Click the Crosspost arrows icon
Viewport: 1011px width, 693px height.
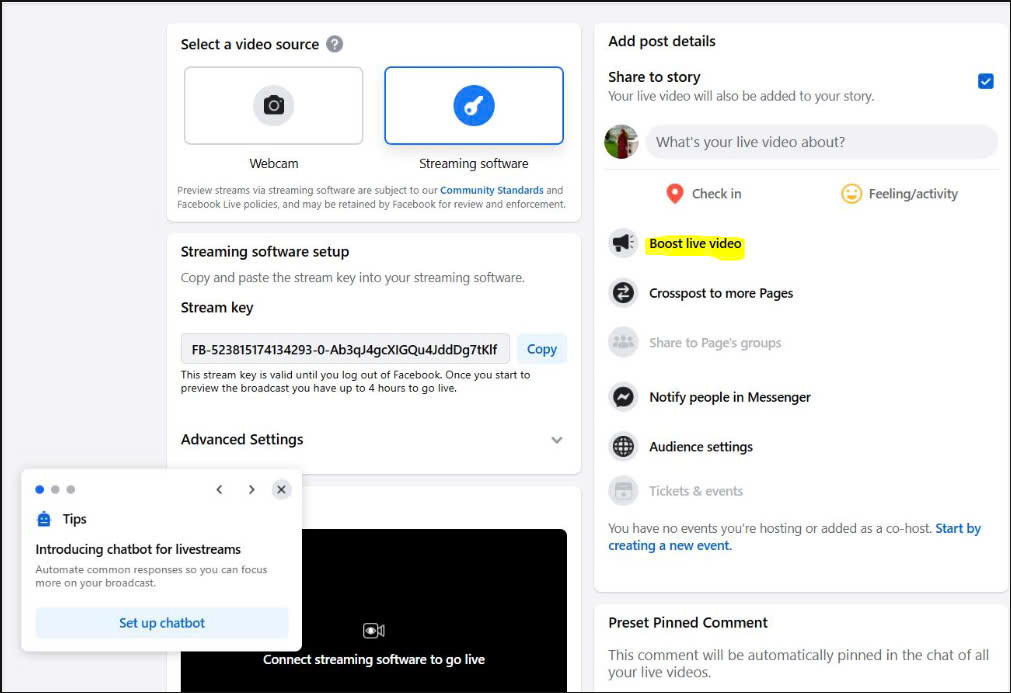pos(623,293)
